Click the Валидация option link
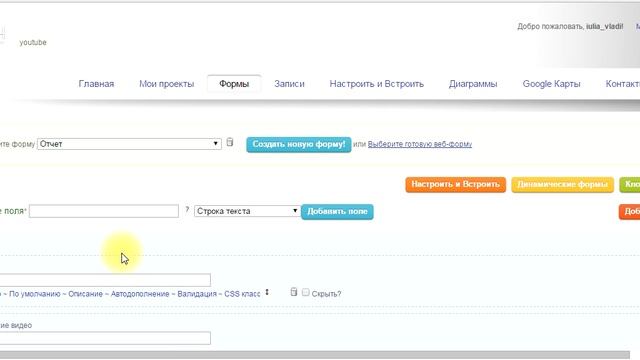The image size is (640, 360). [197, 294]
